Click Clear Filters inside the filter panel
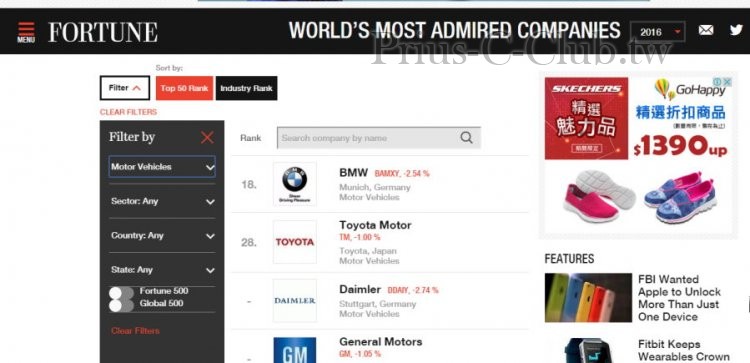Screen dimensions: 750x363 [x=135, y=330]
